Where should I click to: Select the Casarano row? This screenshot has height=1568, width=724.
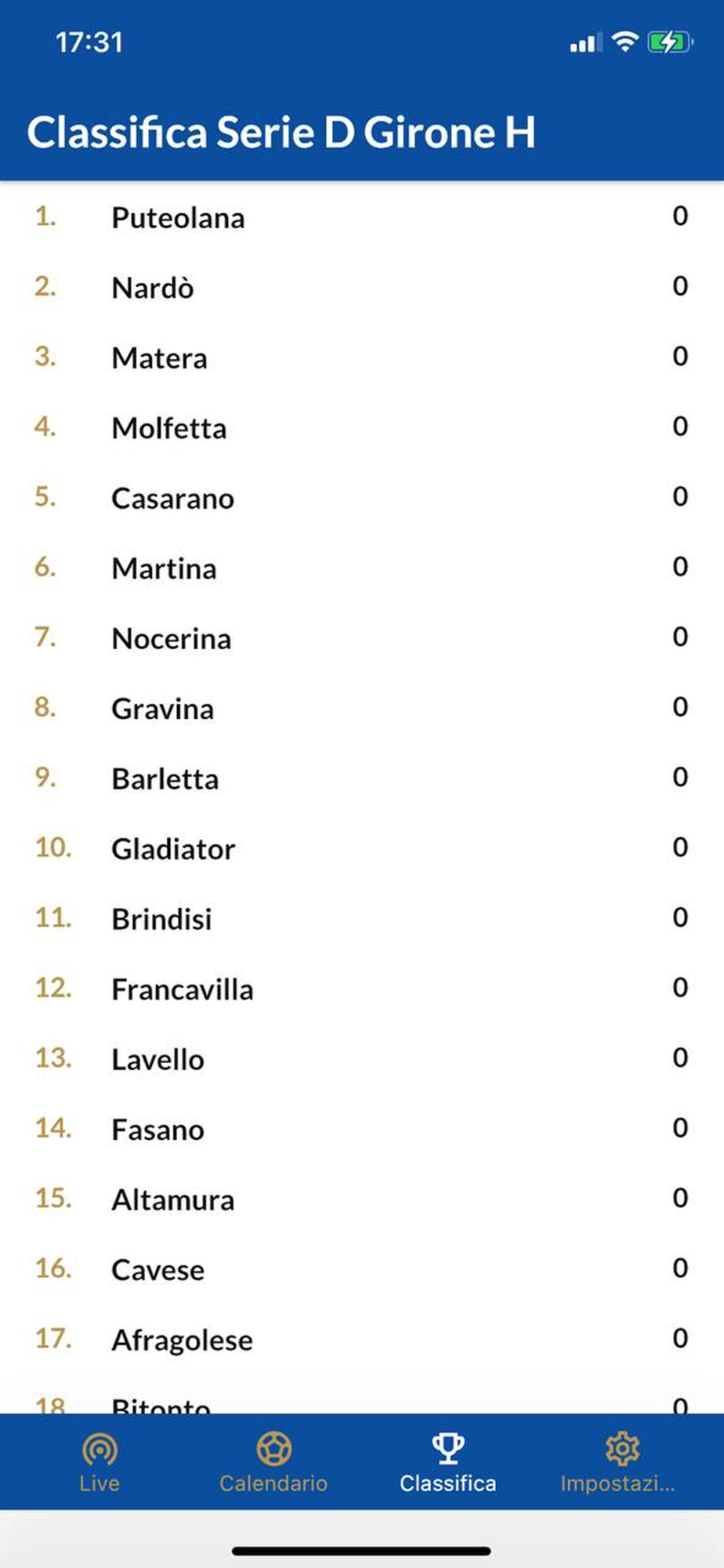tap(362, 498)
